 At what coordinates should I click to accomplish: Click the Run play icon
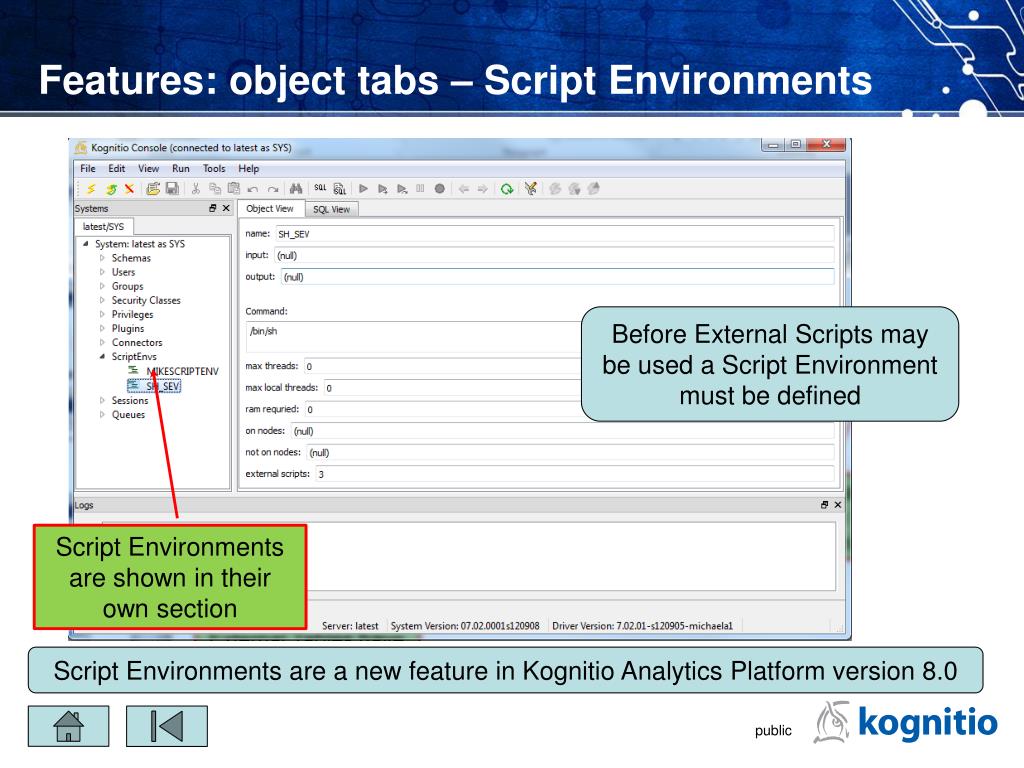point(364,189)
